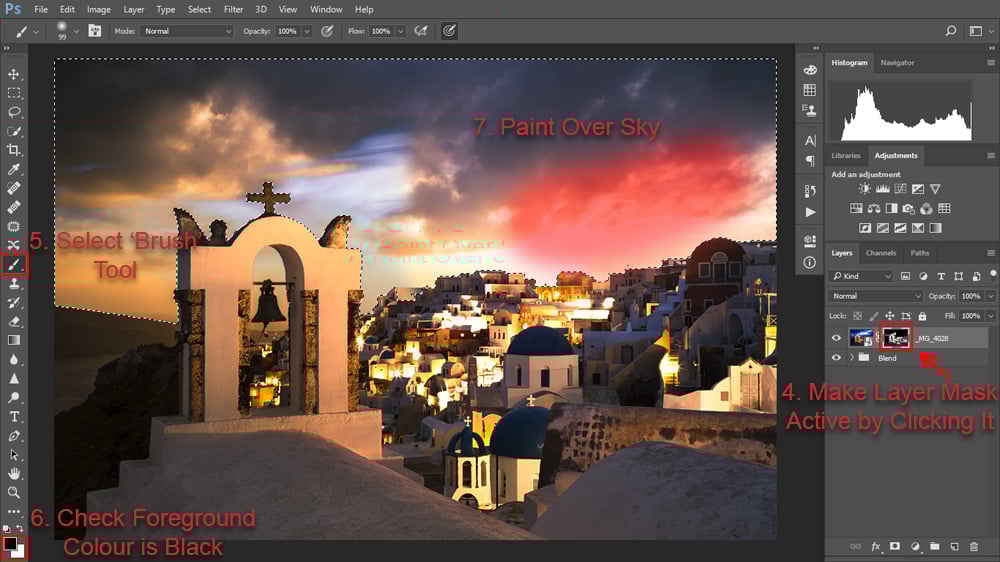1000x562 pixels.
Task: Toggle airbrush-style build-up
Action: (421, 31)
